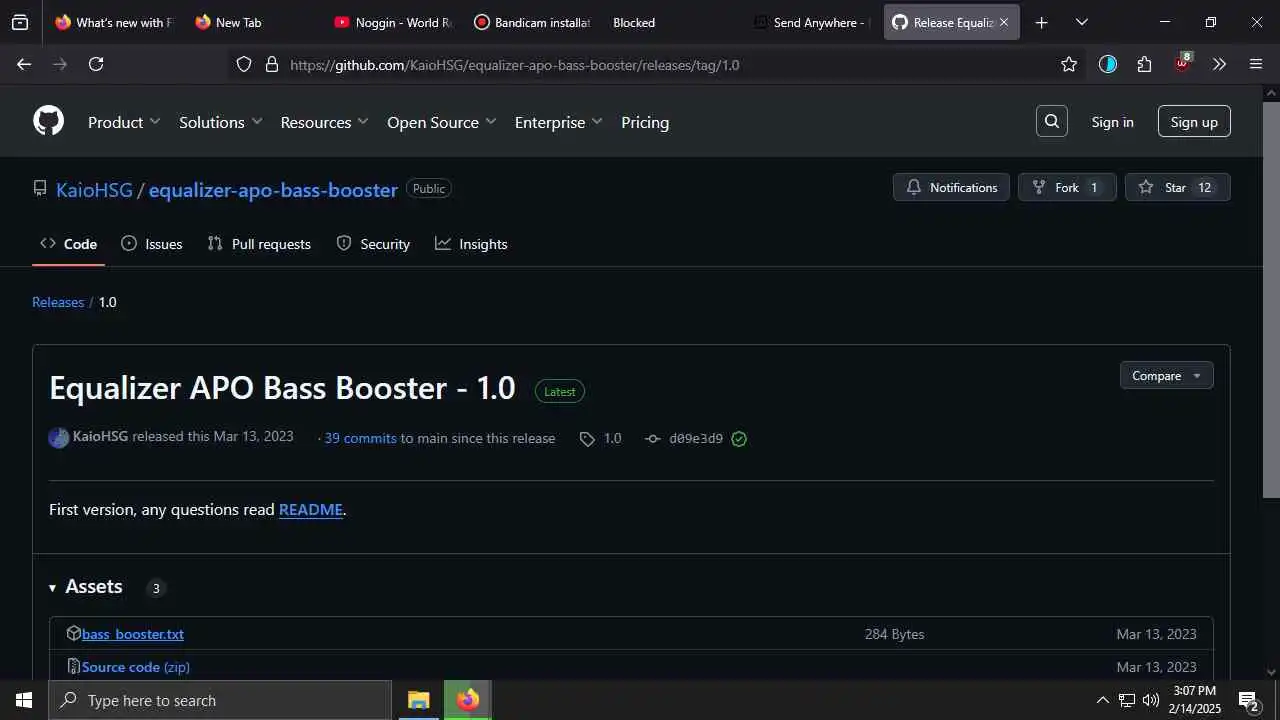Expand the Open Source dropdown
Image resolution: width=1280 pixels, height=720 pixels.
(x=441, y=122)
